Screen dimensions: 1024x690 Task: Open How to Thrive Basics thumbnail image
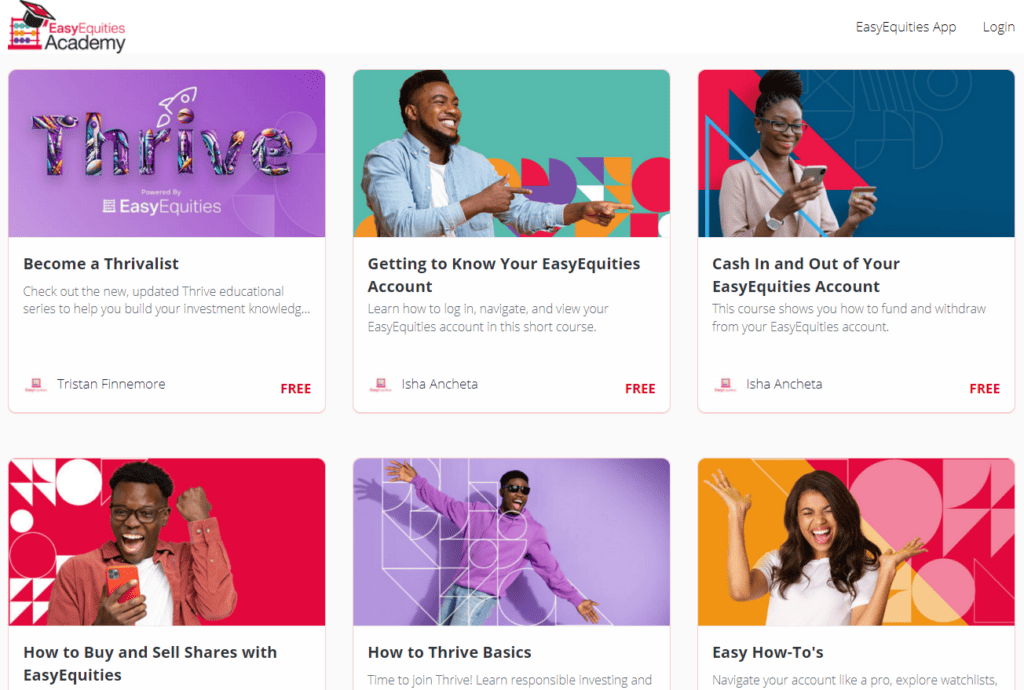click(511, 542)
